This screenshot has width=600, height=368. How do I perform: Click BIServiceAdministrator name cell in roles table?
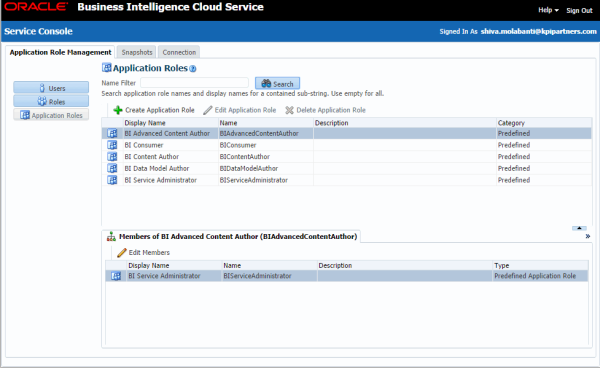[254, 180]
